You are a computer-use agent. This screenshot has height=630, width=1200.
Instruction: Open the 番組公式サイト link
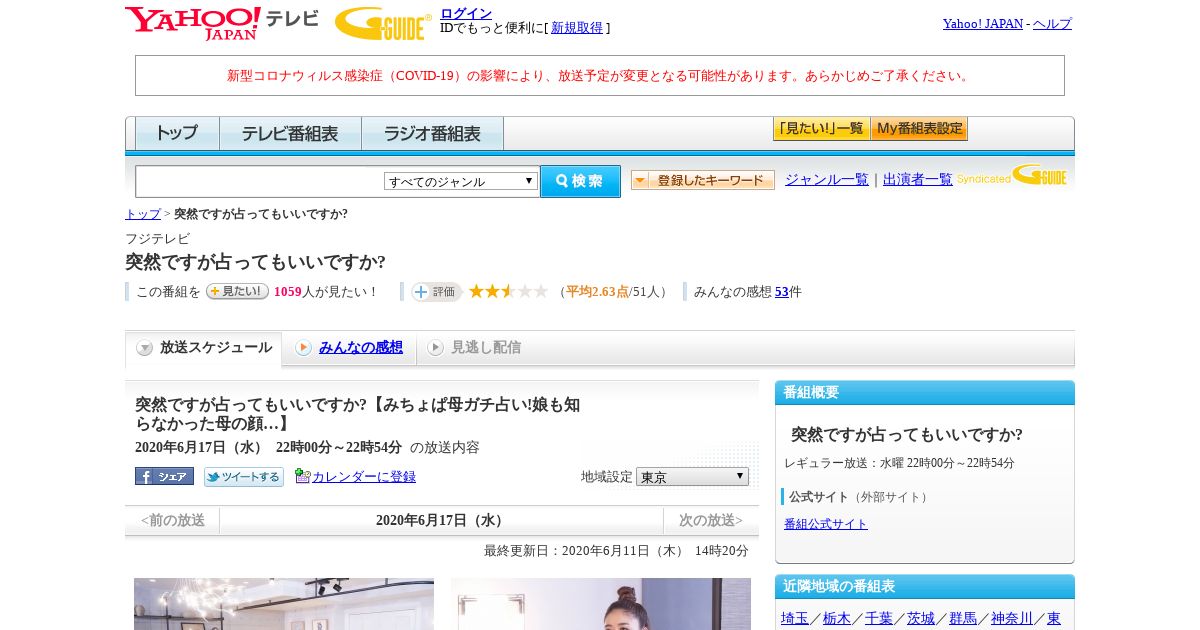click(x=826, y=524)
